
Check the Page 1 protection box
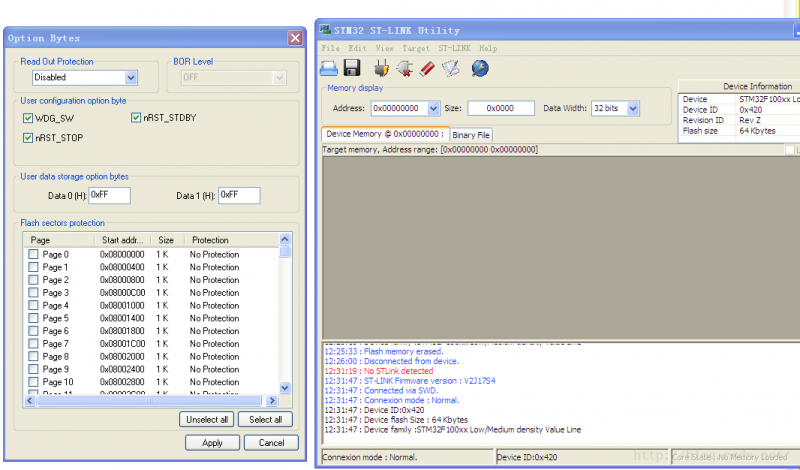pyautogui.click(x=33, y=266)
